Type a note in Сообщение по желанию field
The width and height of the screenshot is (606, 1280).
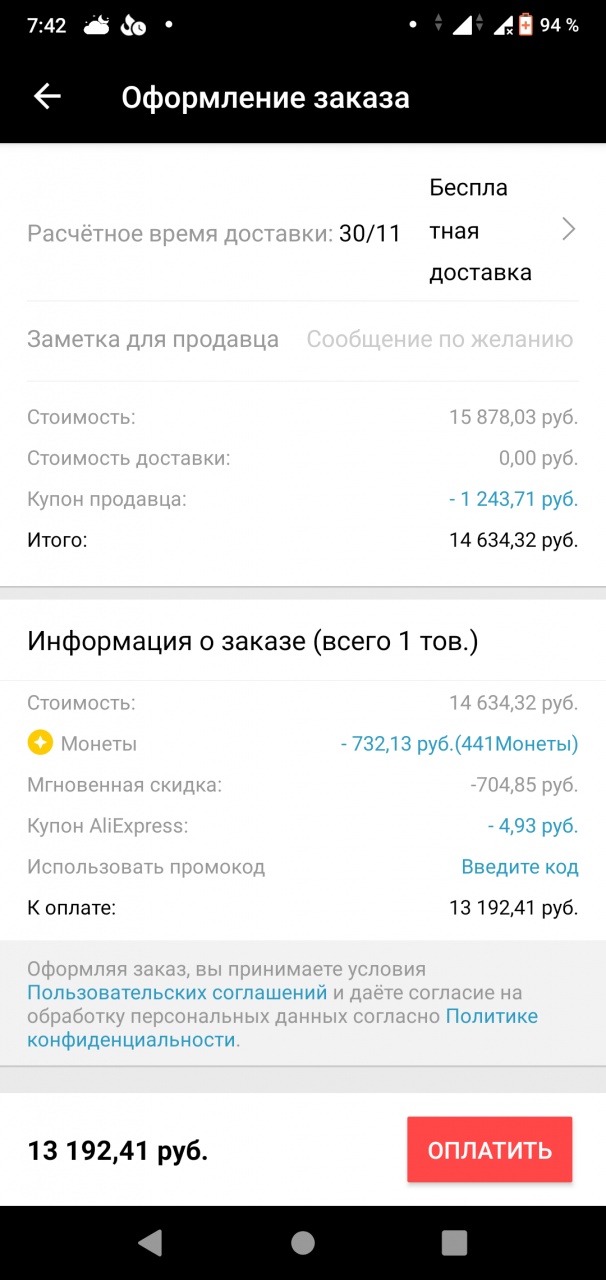pos(440,340)
